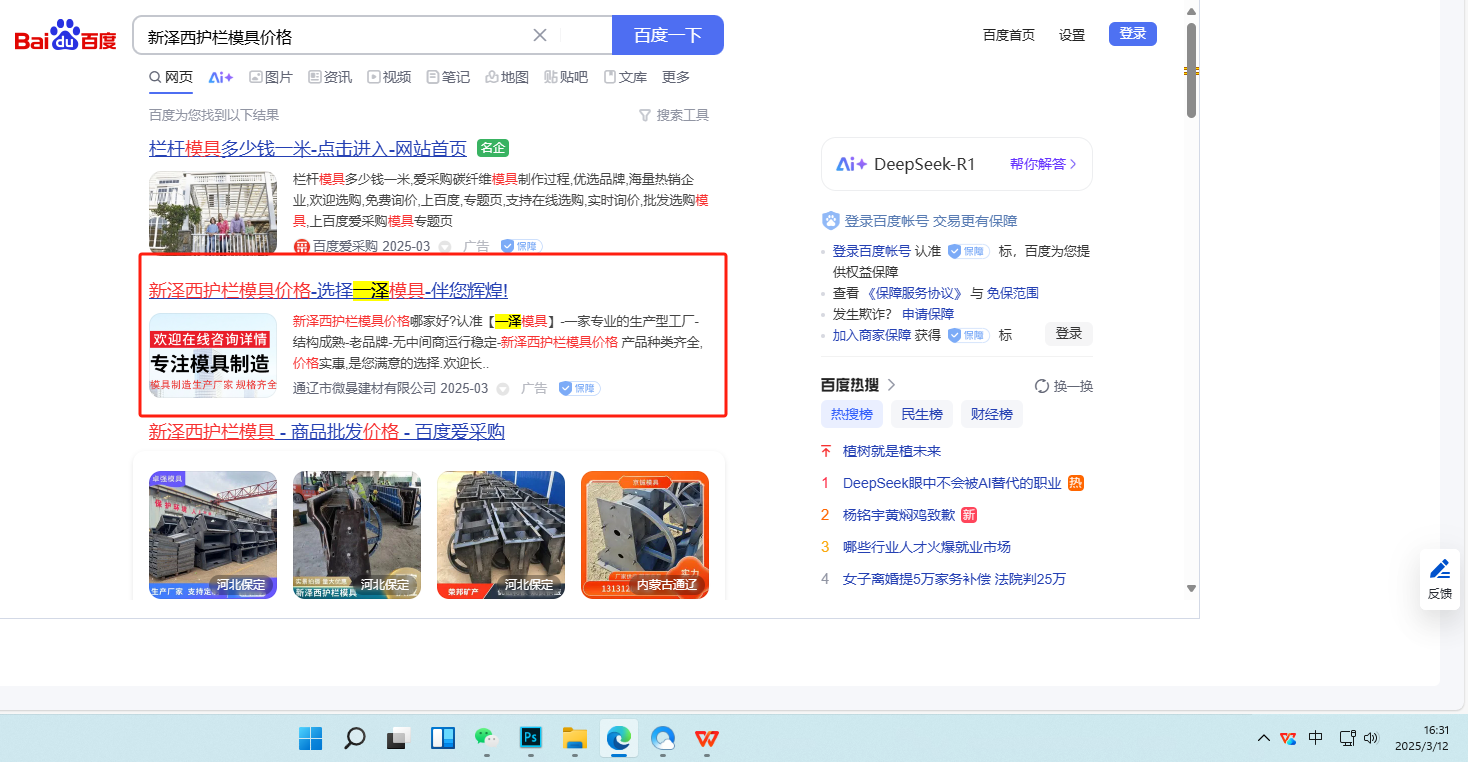This screenshot has width=1468, height=762.
Task: Click the green 名企 badge
Action: pos(493,148)
